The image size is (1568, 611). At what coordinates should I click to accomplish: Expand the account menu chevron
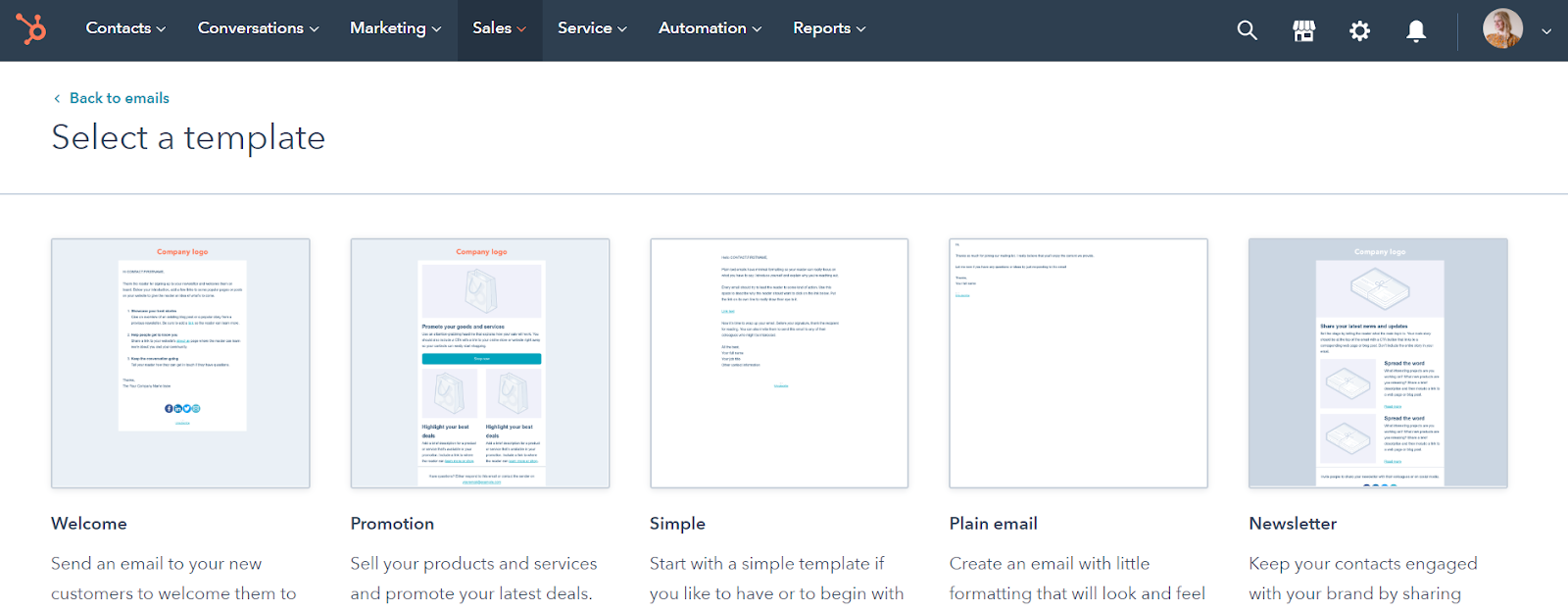(1546, 31)
